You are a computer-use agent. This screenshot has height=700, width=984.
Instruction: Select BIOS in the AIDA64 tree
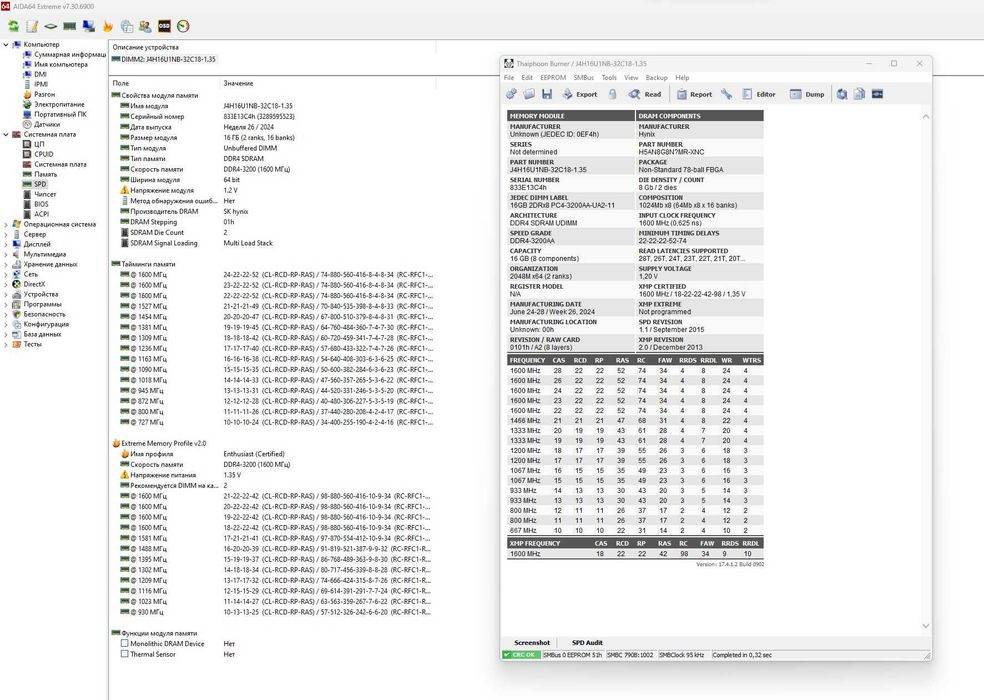pos(41,204)
